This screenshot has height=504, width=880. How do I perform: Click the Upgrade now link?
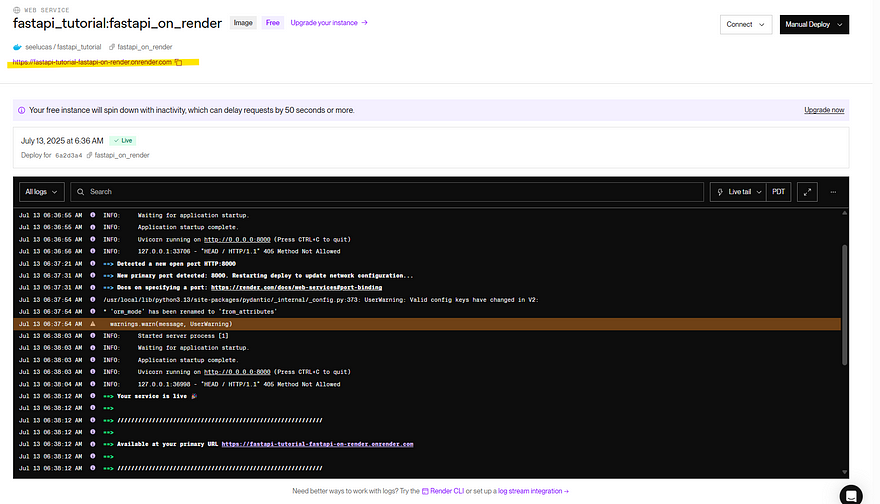coord(824,110)
